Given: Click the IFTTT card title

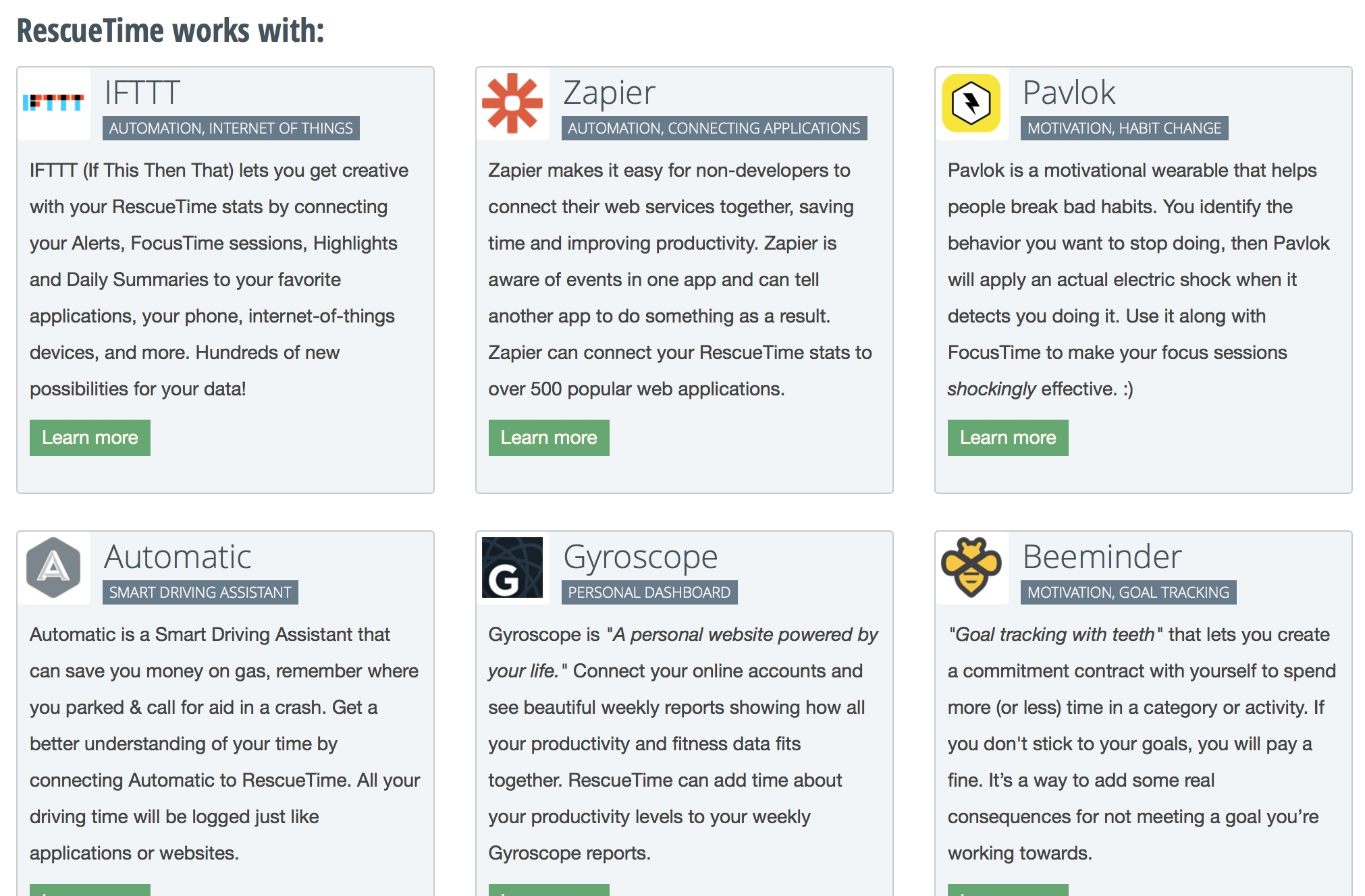Looking at the screenshot, I should click(x=142, y=92).
